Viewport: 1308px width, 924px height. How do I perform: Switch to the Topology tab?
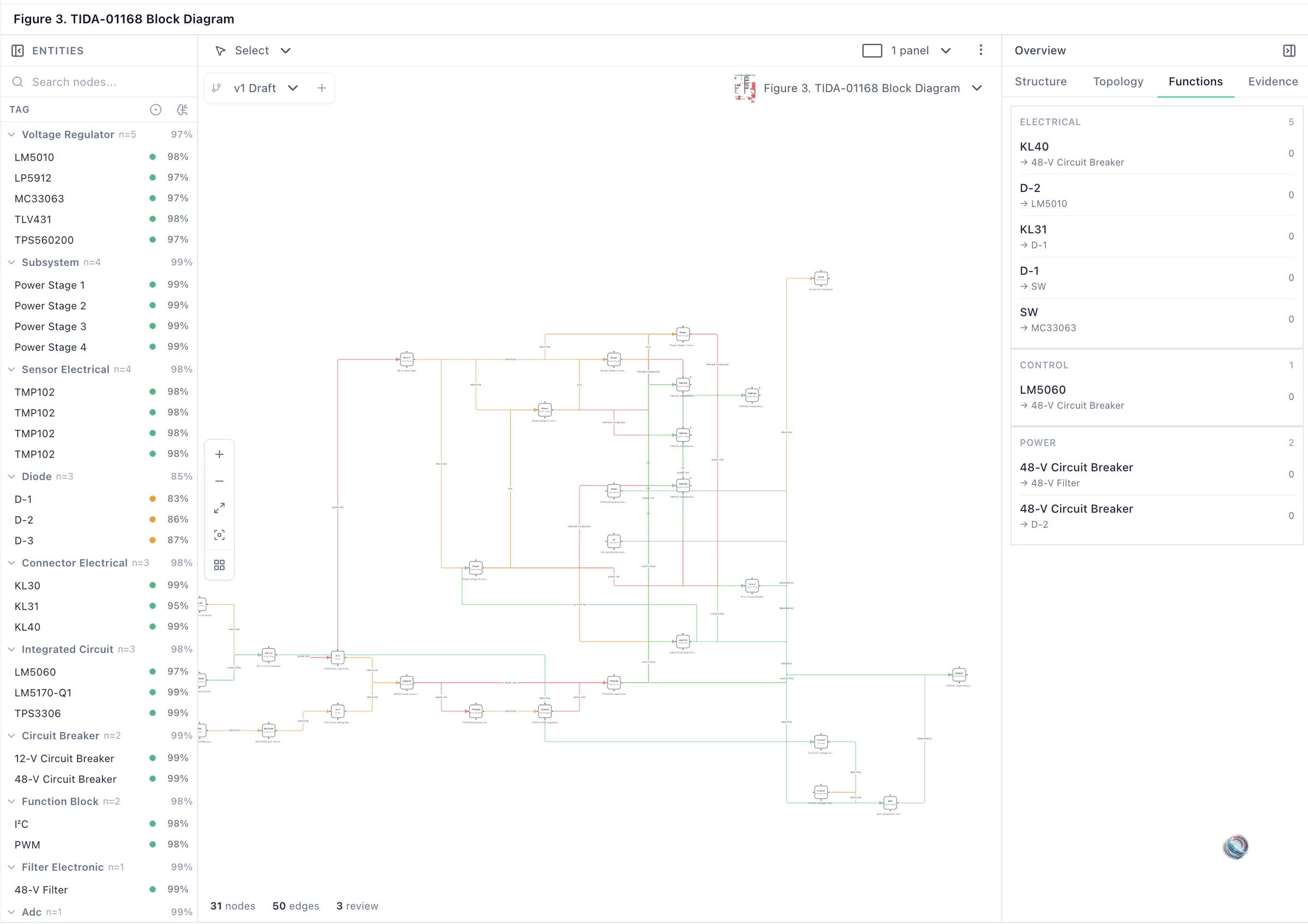(x=1118, y=81)
